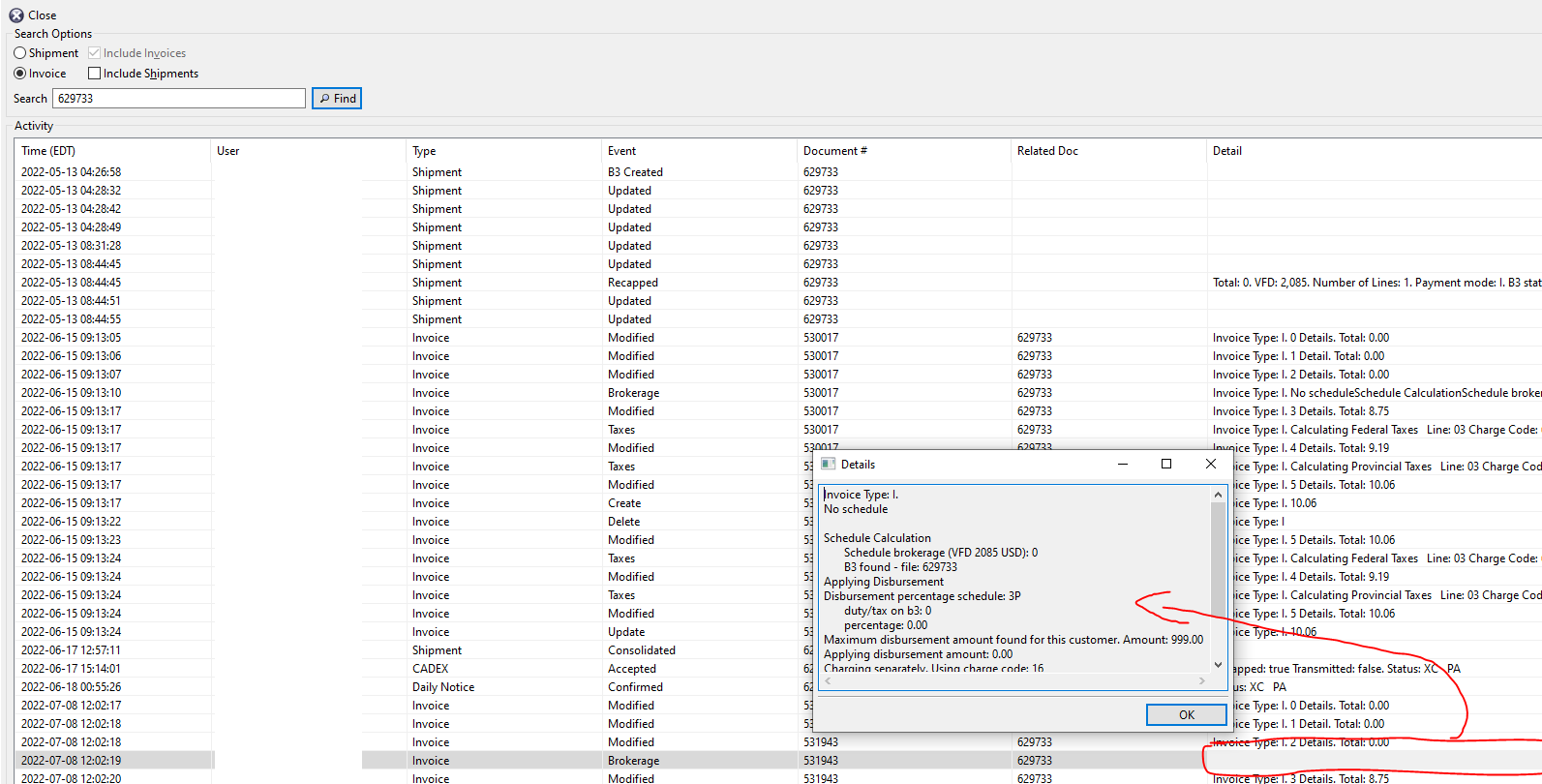Image resolution: width=1542 pixels, height=784 pixels.
Task: Select the 2022-06-15 09:13:10 Brokerage row
Action: coord(778,393)
